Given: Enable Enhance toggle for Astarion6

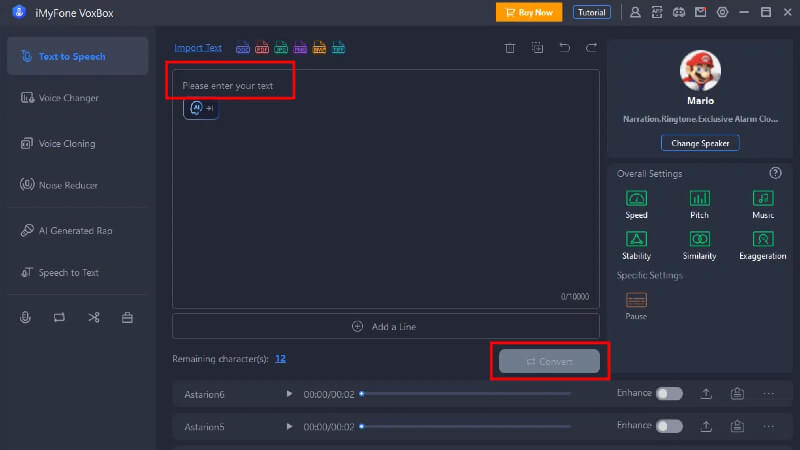Looking at the screenshot, I should point(669,394).
